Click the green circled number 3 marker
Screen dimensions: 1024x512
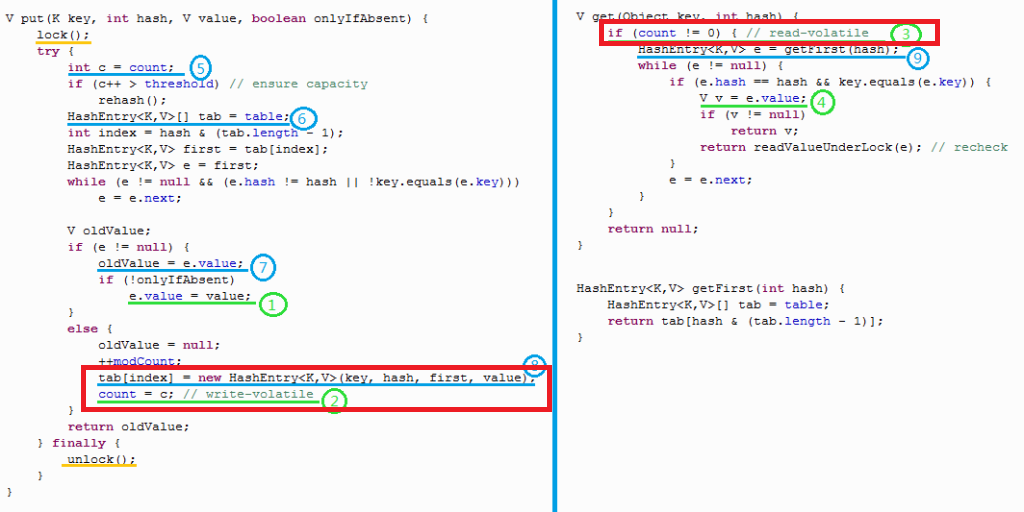point(905,35)
